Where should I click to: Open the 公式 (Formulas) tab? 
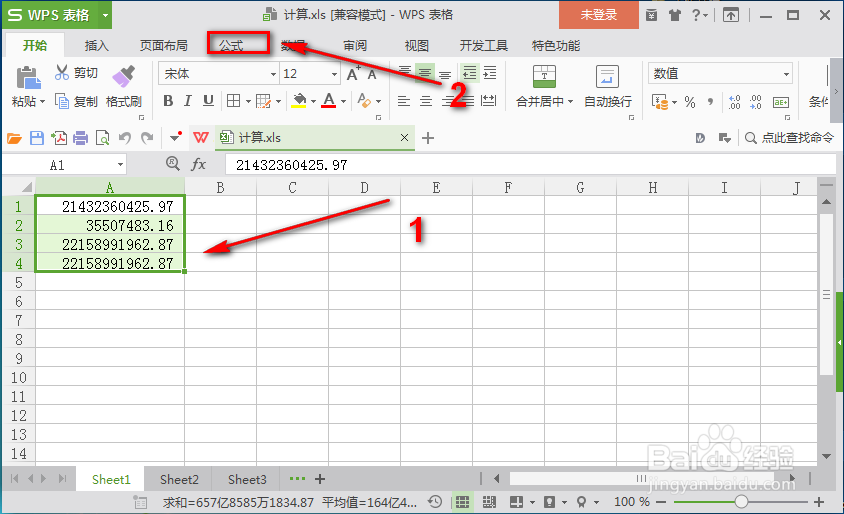(231, 46)
